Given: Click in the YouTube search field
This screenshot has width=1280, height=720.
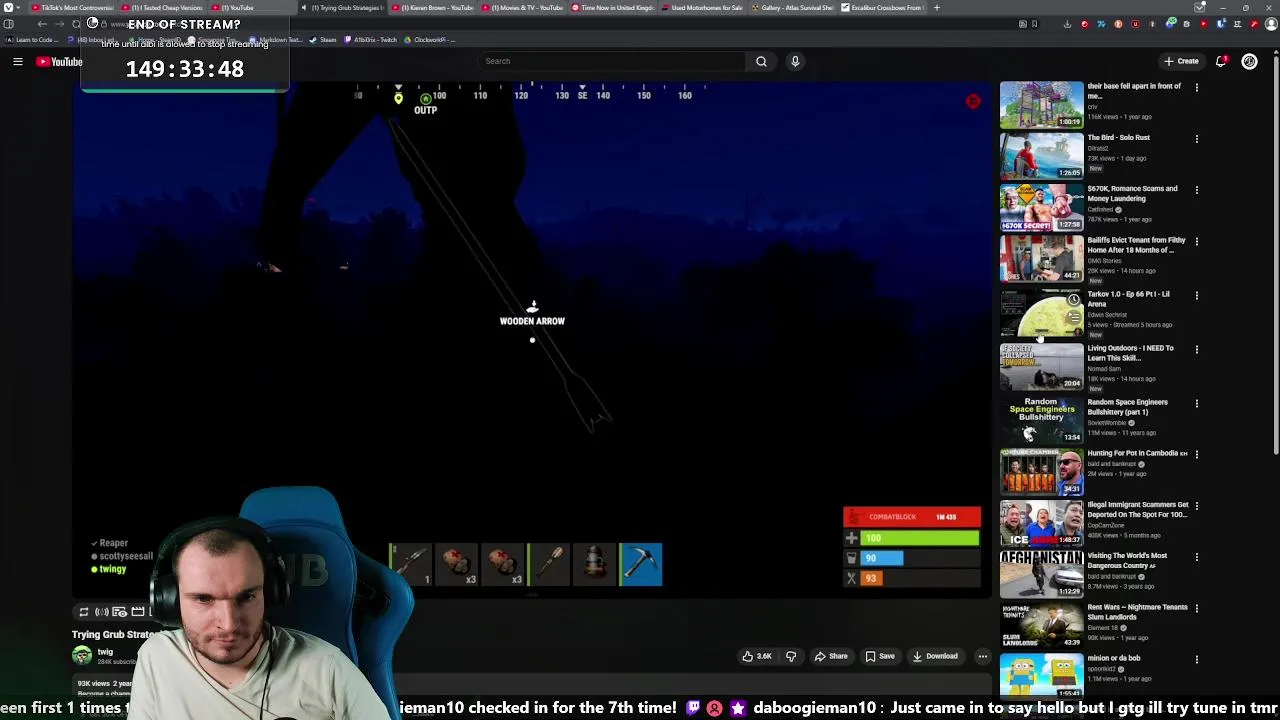Looking at the screenshot, I should click(612, 61).
